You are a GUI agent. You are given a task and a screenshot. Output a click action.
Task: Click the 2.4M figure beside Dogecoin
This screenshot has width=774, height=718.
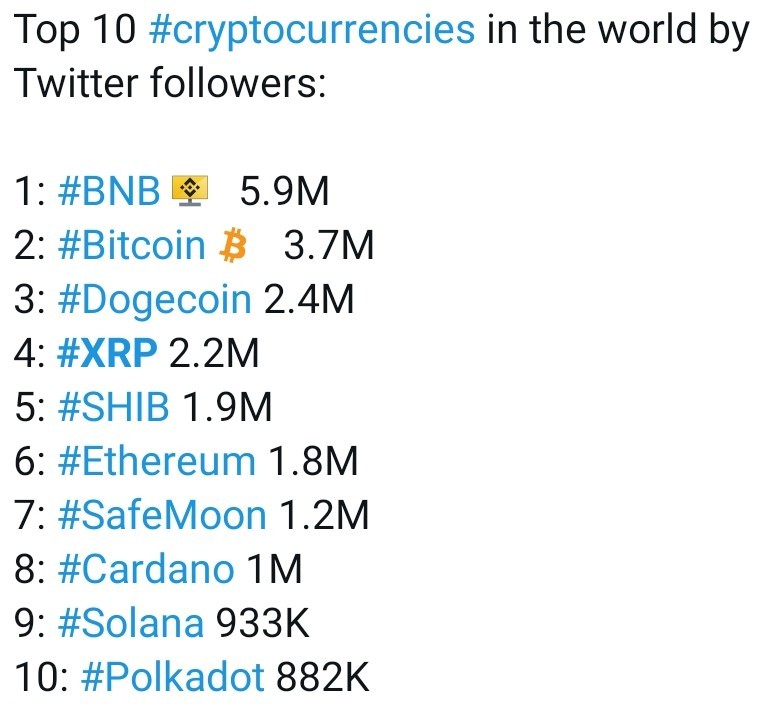[x=309, y=299]
